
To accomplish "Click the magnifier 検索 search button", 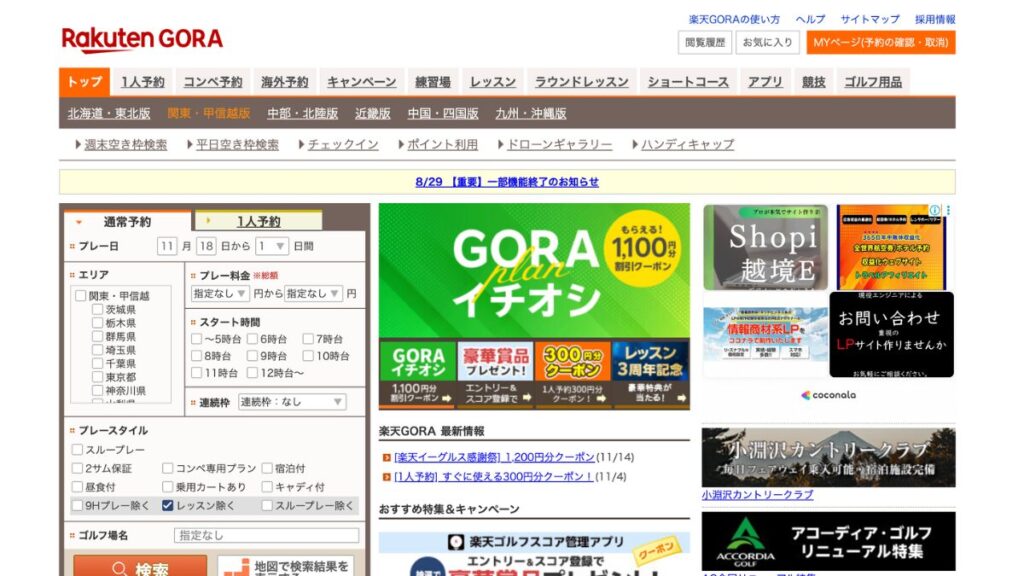I will coord(140,568).
